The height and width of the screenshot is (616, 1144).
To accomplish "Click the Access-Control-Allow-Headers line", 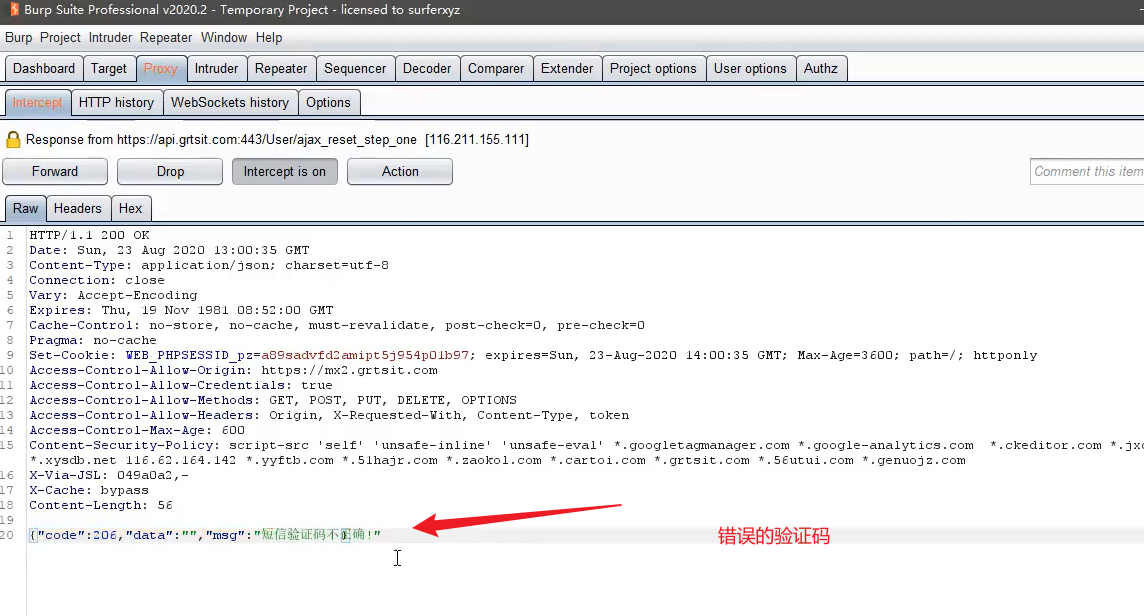I will click(329, 415).
